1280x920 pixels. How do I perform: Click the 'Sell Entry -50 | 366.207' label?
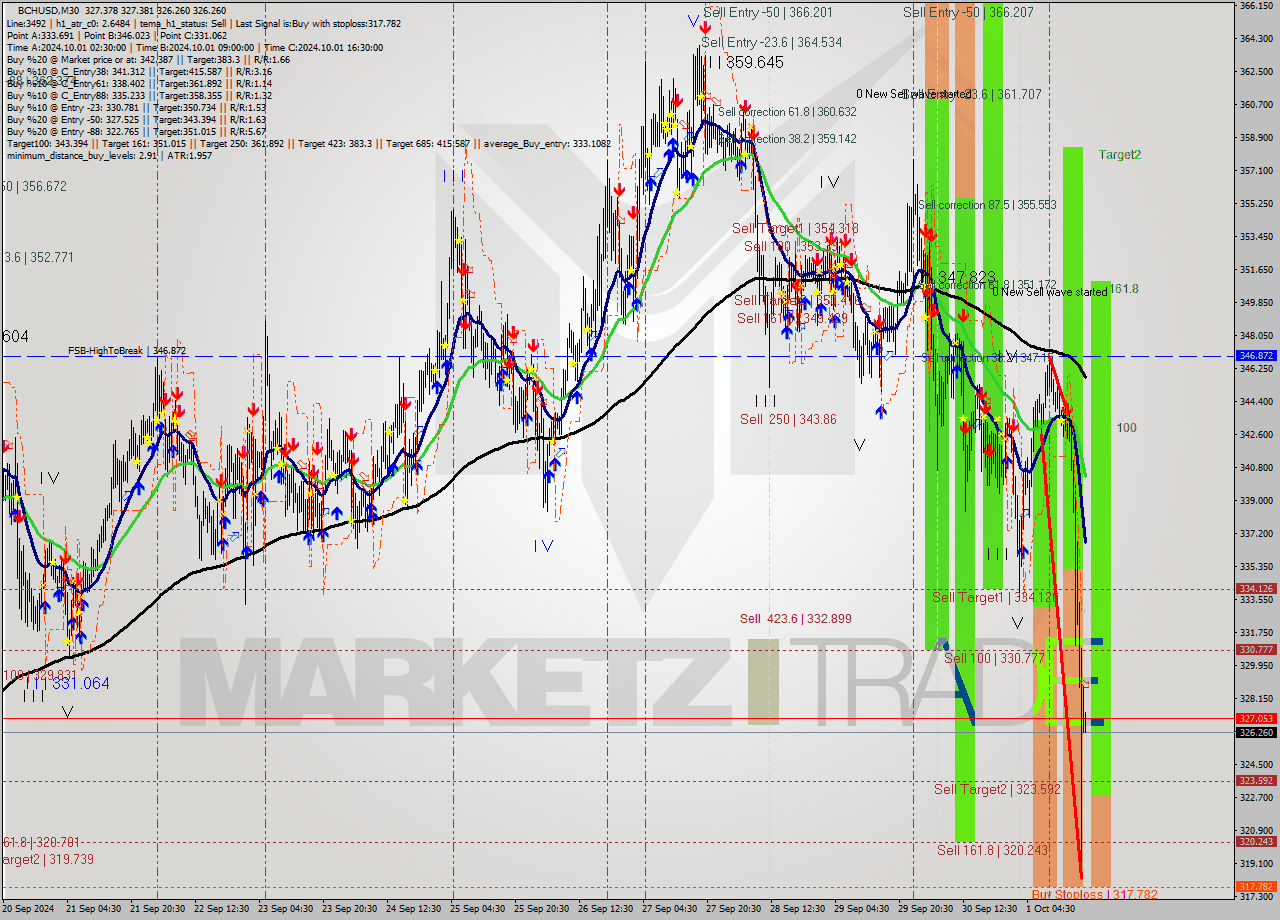[968, 12]
